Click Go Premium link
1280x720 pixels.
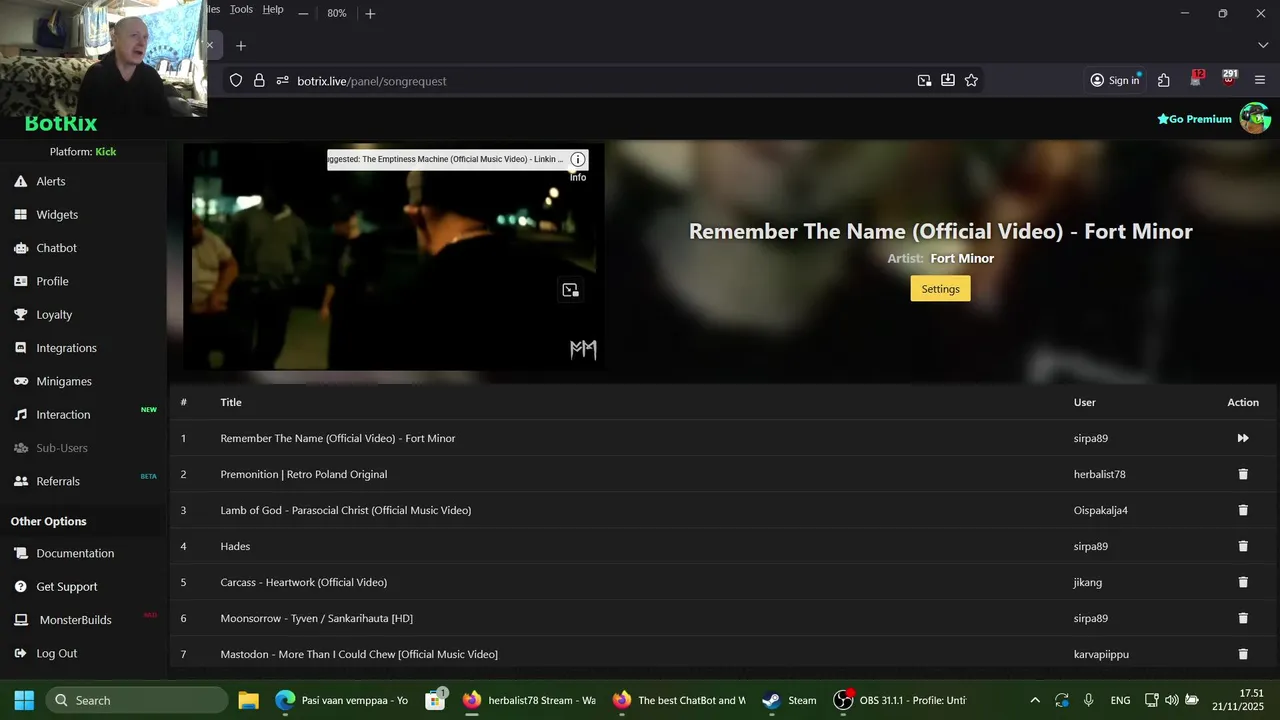click(1194, 119)
